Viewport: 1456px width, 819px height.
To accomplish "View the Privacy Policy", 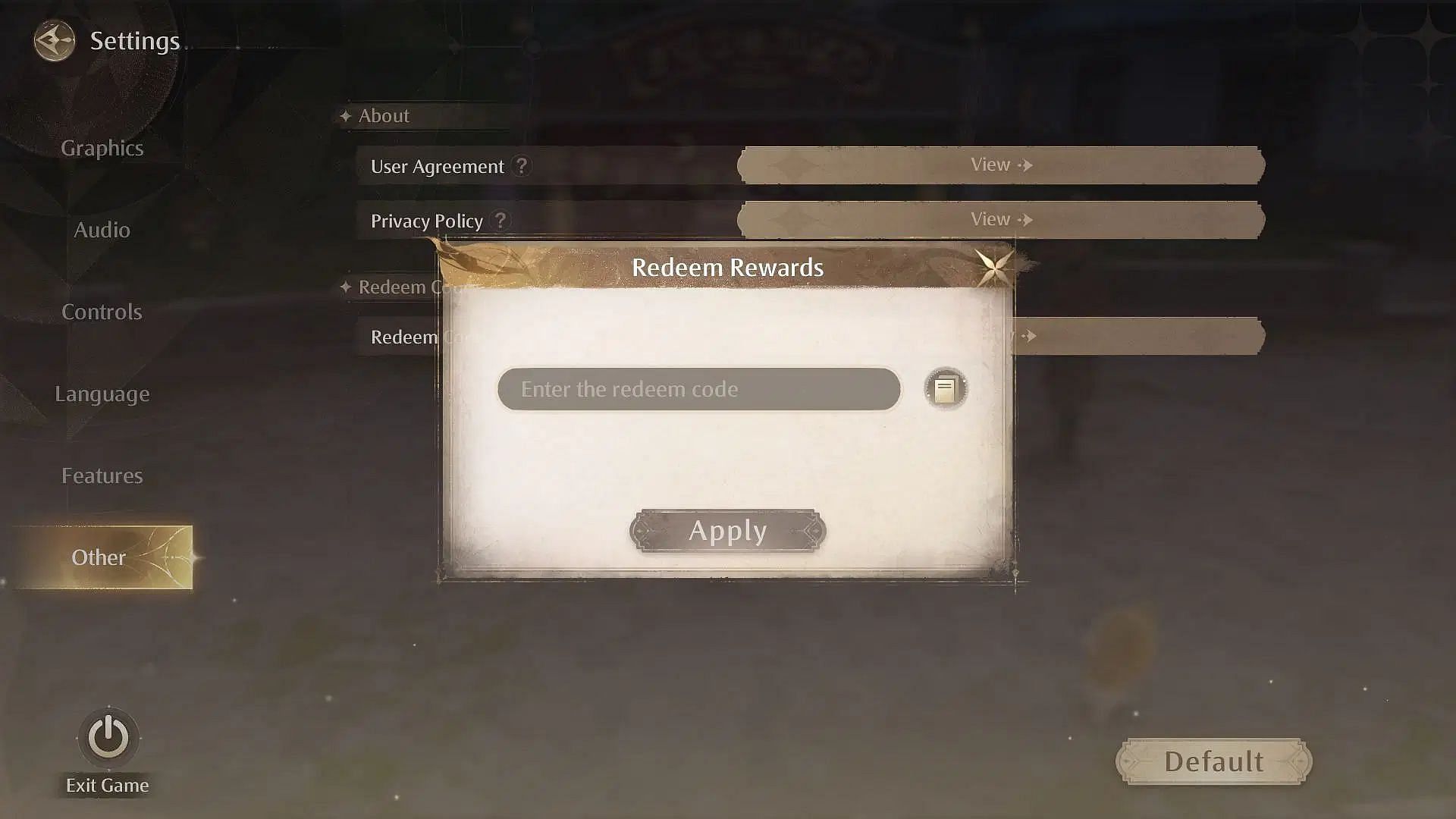I will (1000, 219).
